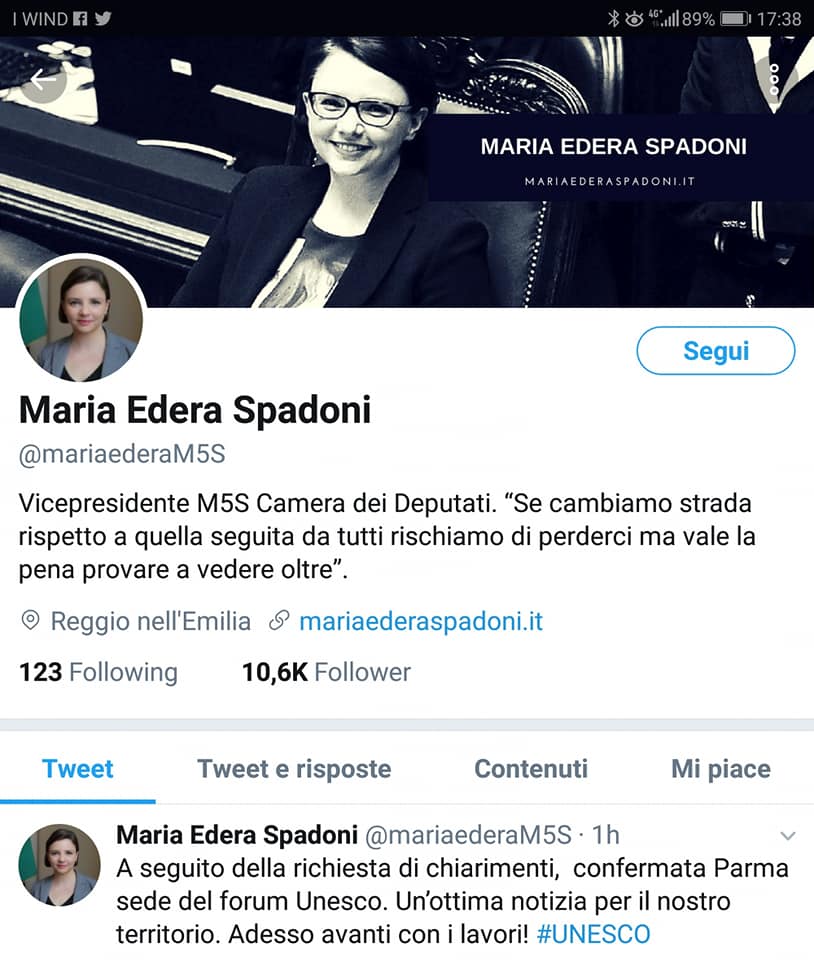814x960 pixels.
Task: Tap the Facebook notification icon in status bar
Action: click(x=80, y=18)
